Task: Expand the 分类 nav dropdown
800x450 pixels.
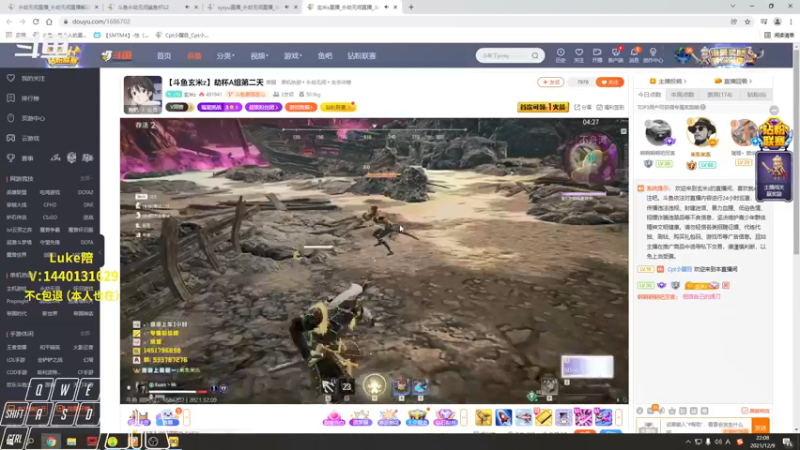Action: click(225, 56)
